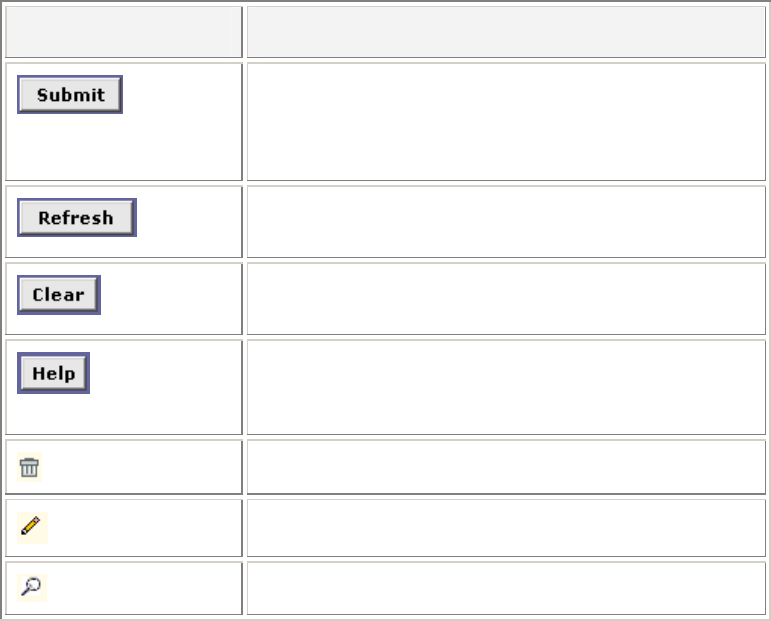
Task: Select the blank description cell beside Help
Action: click(x=506, y=387)
